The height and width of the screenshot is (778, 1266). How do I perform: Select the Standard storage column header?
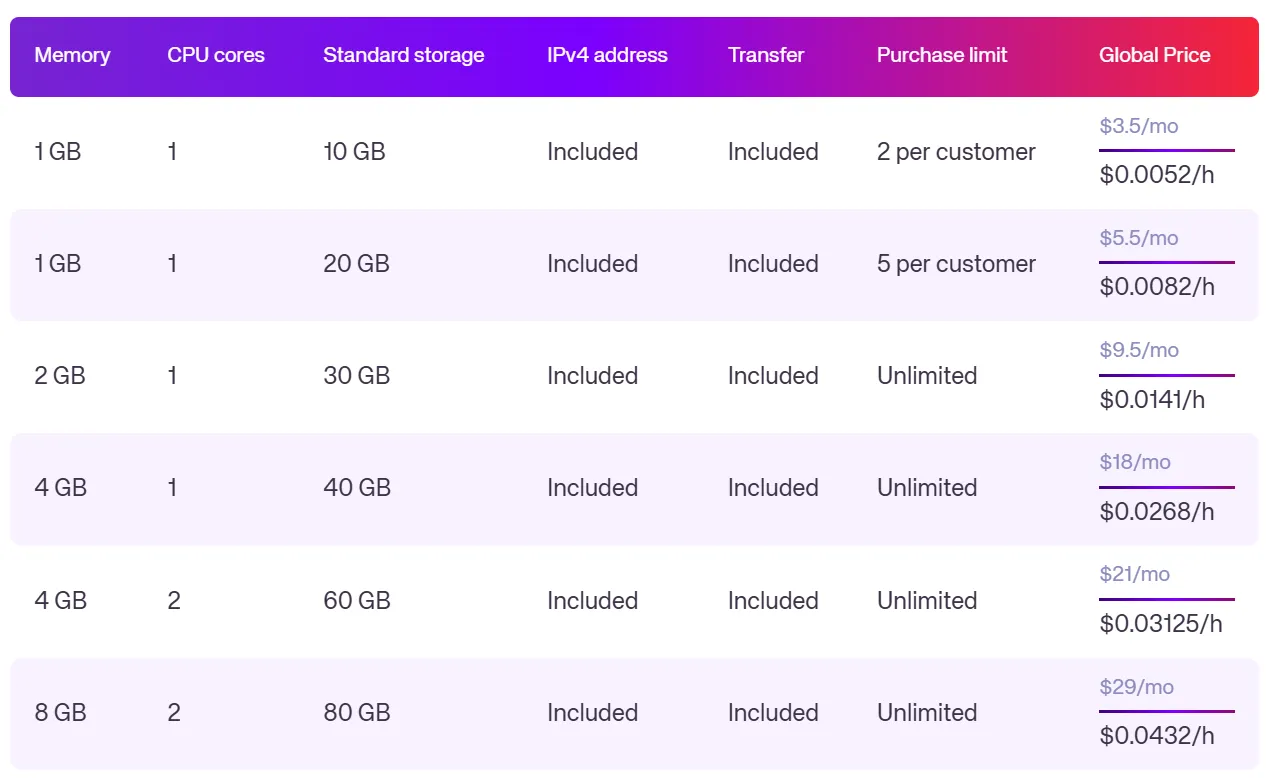click(403, 55)
